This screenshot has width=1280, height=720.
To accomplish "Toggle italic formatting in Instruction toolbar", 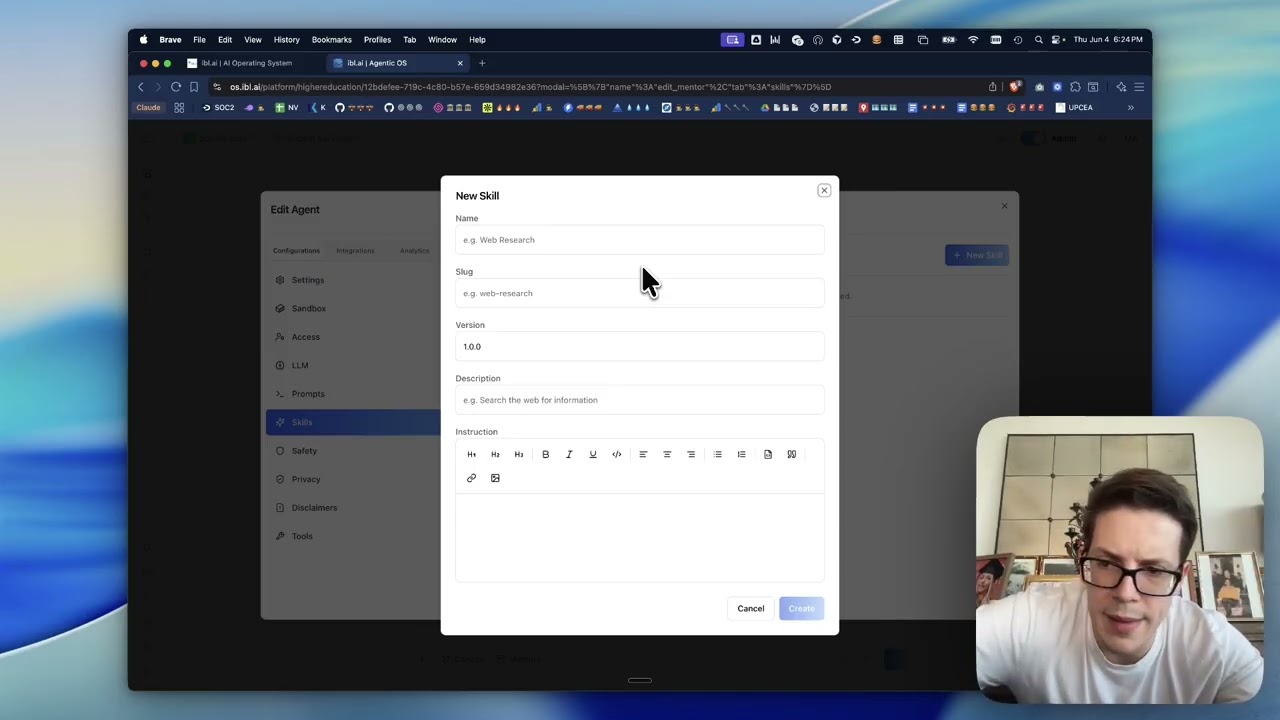I will 569,454.
